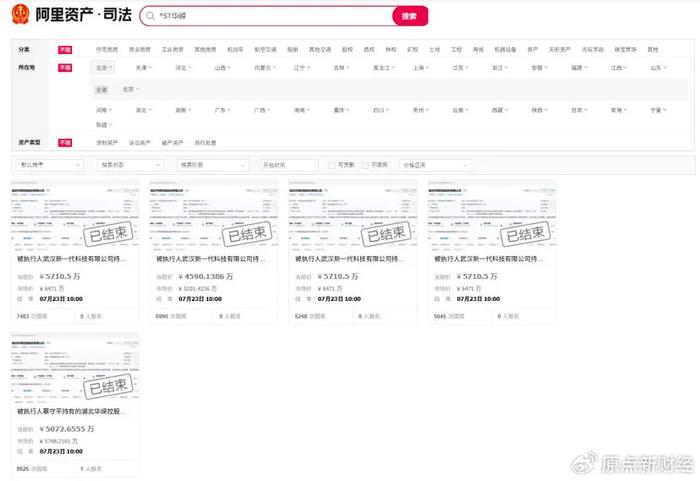Viewport: 700px width, 481px height.
Task: Expand the 上海 province dropdown
Action: point(420,68)
